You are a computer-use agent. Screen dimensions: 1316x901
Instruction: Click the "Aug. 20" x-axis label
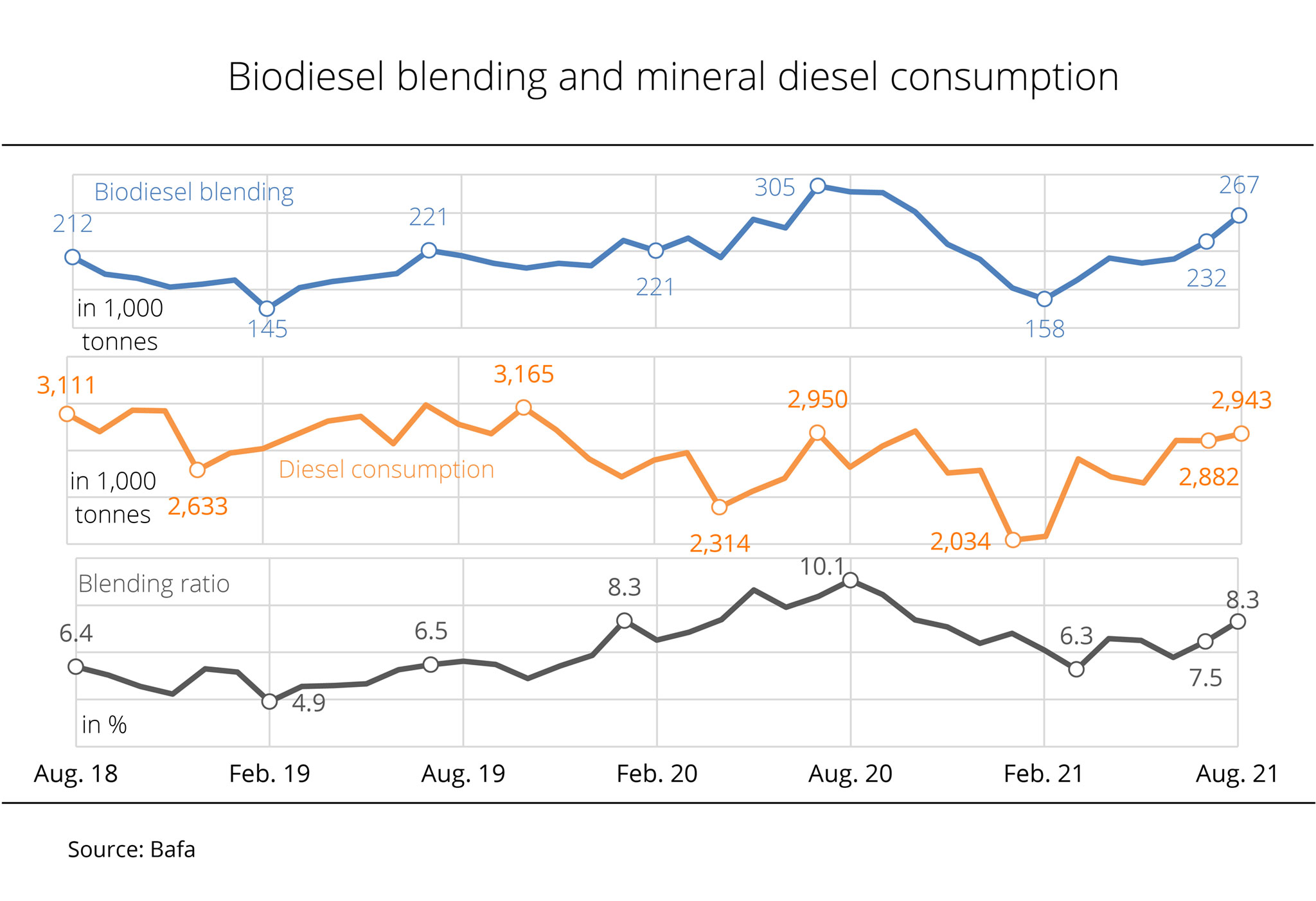[850, 774]
